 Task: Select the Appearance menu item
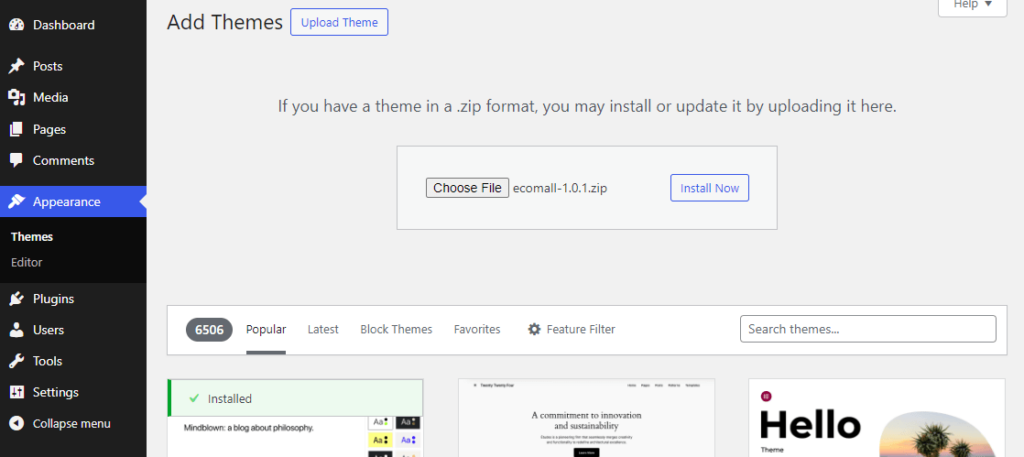(73, 202)
